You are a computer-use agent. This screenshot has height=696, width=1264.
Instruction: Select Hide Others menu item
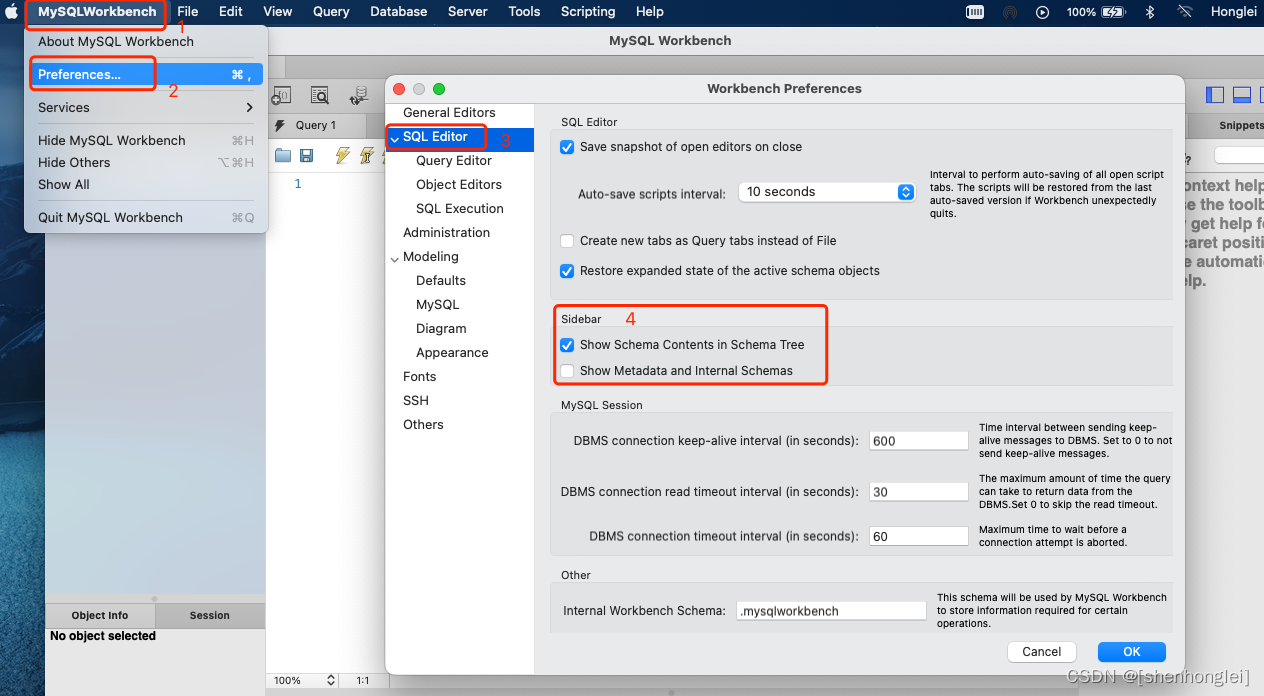[x=146, y=163]
